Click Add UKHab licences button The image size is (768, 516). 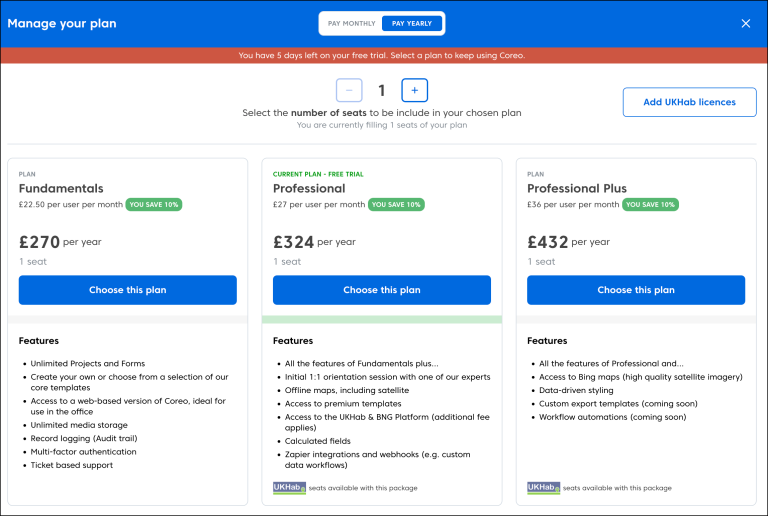[690, 102]
